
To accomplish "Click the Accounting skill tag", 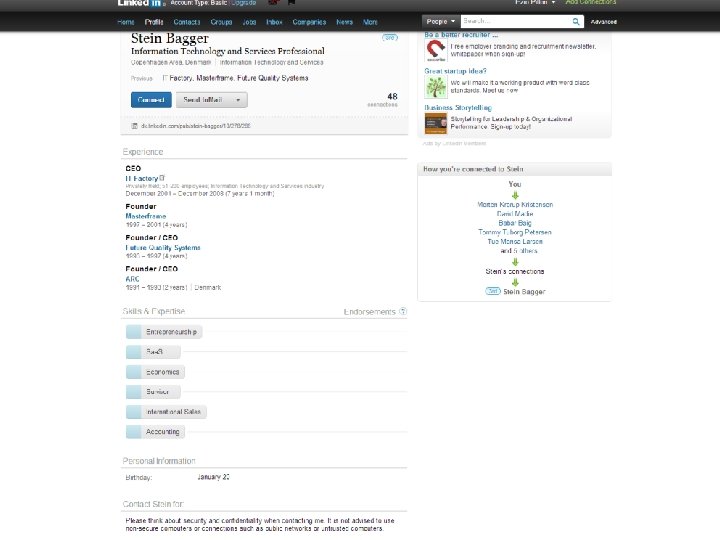I will pos(155,432).
